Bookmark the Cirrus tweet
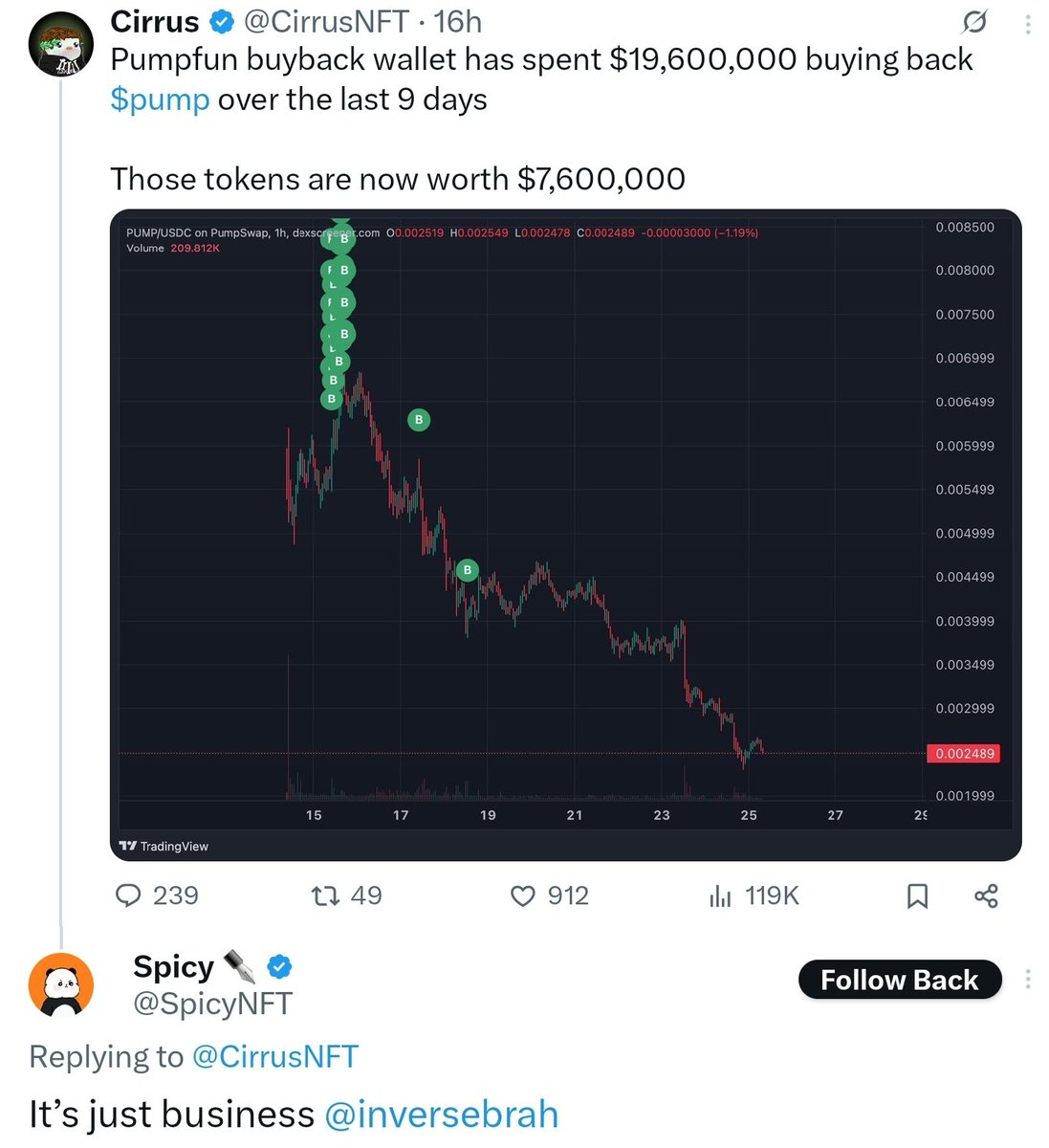This screenshot has height=1148, width=1049. [x=917, y=895]
